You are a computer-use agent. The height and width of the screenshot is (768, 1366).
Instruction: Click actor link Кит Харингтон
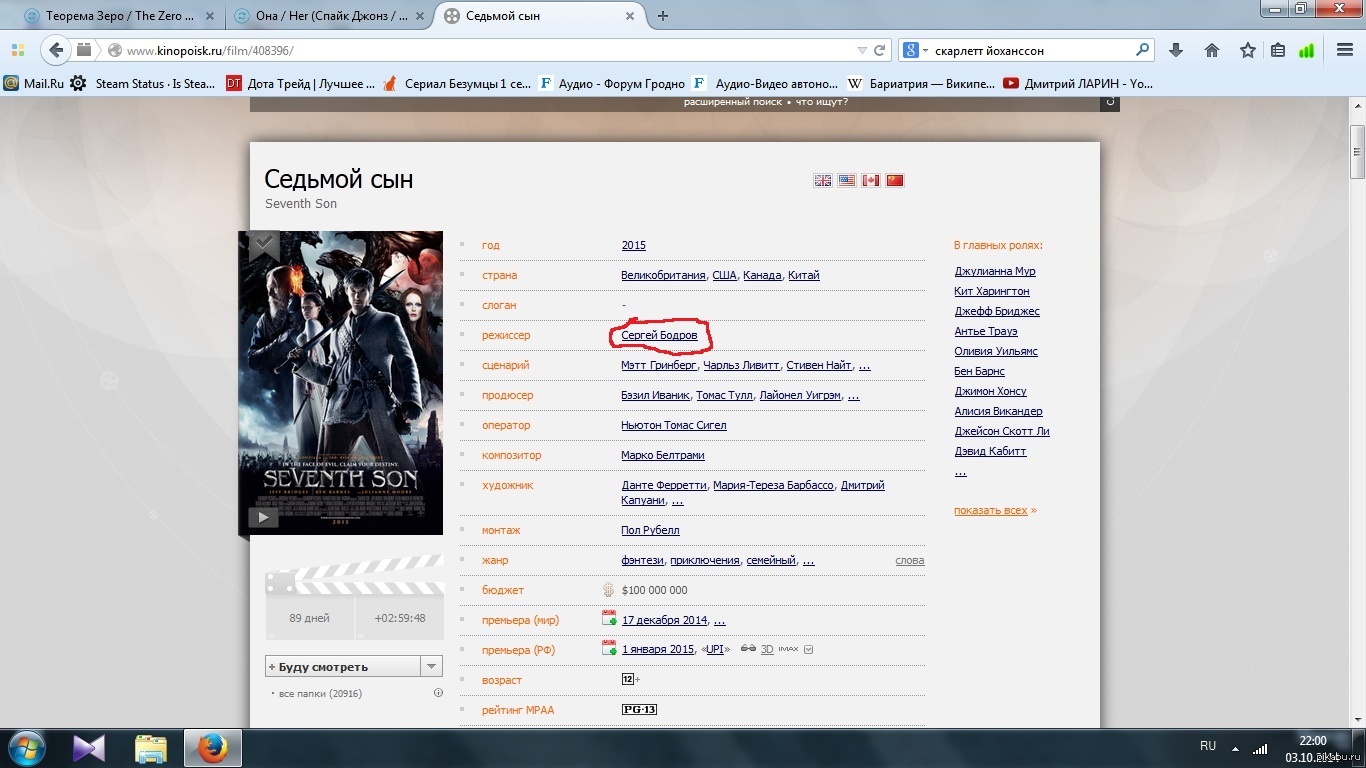point(992,291)
